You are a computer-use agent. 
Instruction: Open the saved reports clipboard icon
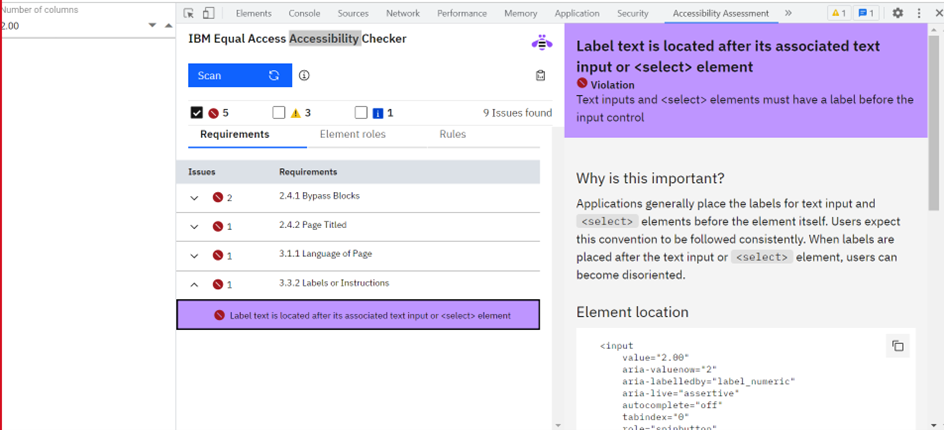pyautogui.click(x=540, y=75)
